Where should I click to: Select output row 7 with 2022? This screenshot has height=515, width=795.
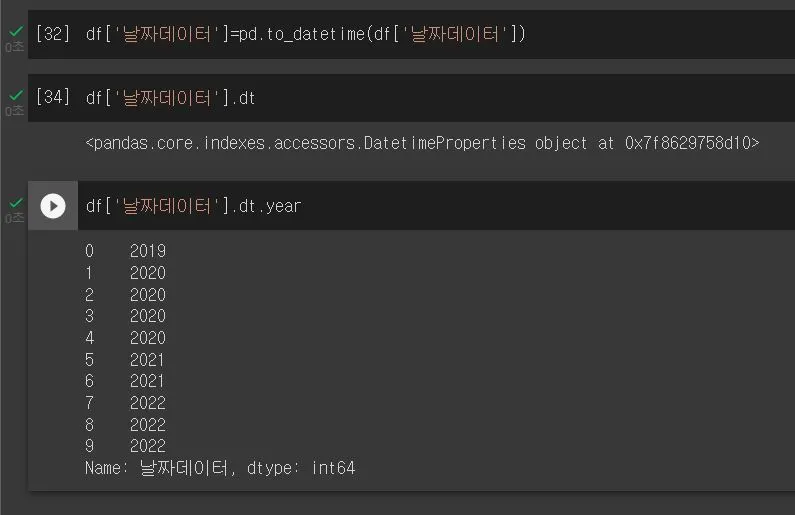coord(125,403)
